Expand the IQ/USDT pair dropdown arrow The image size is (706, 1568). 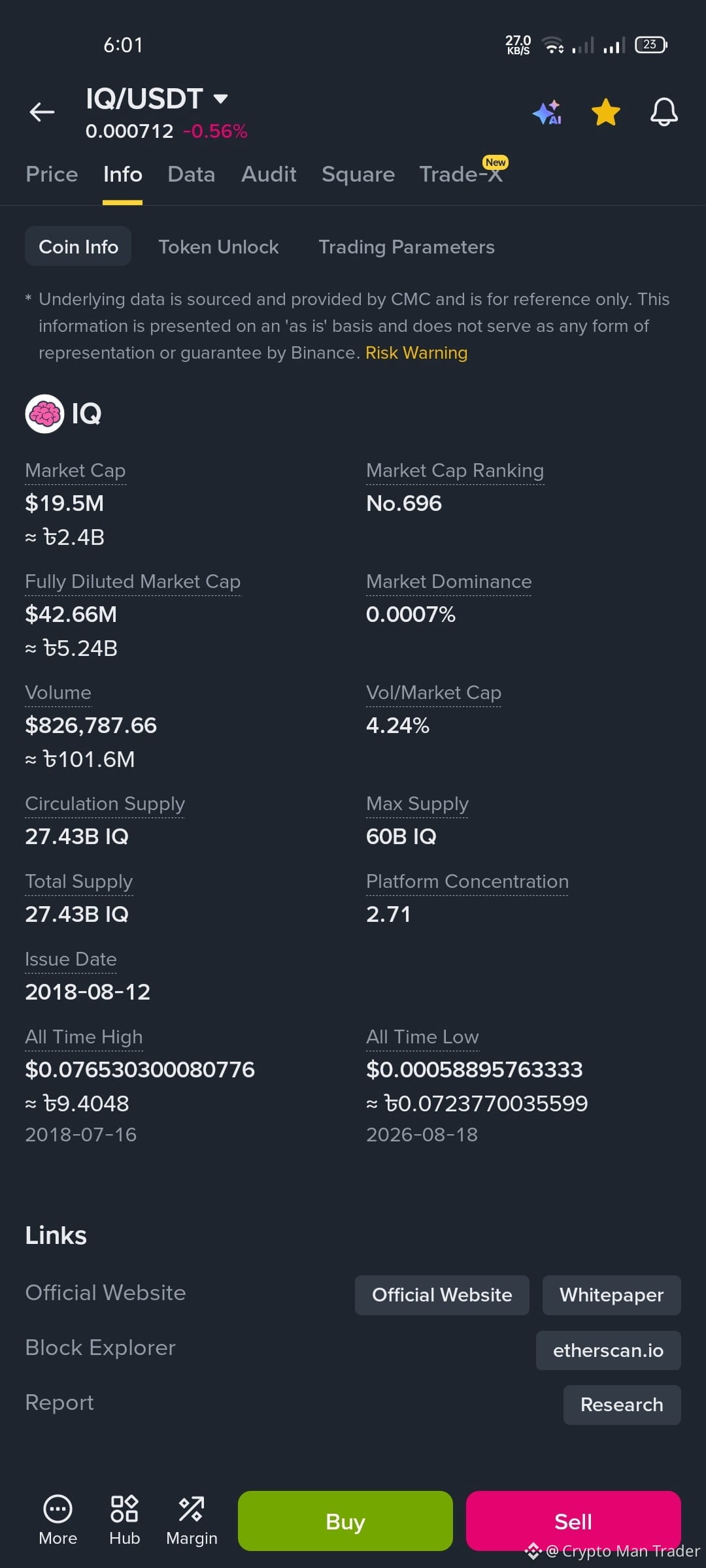[x=221, y=99]
